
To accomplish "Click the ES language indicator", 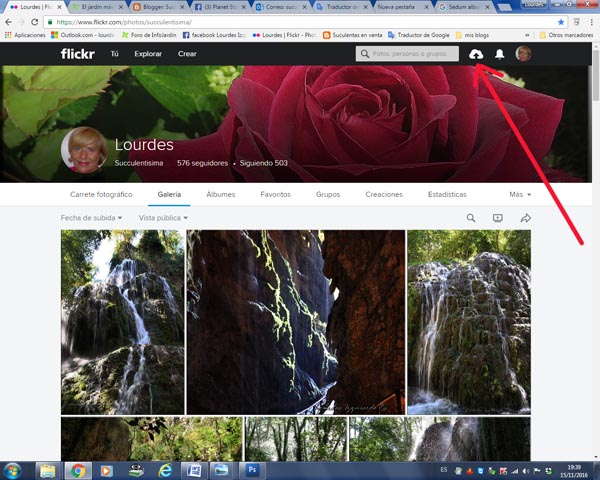I will 443,470.
